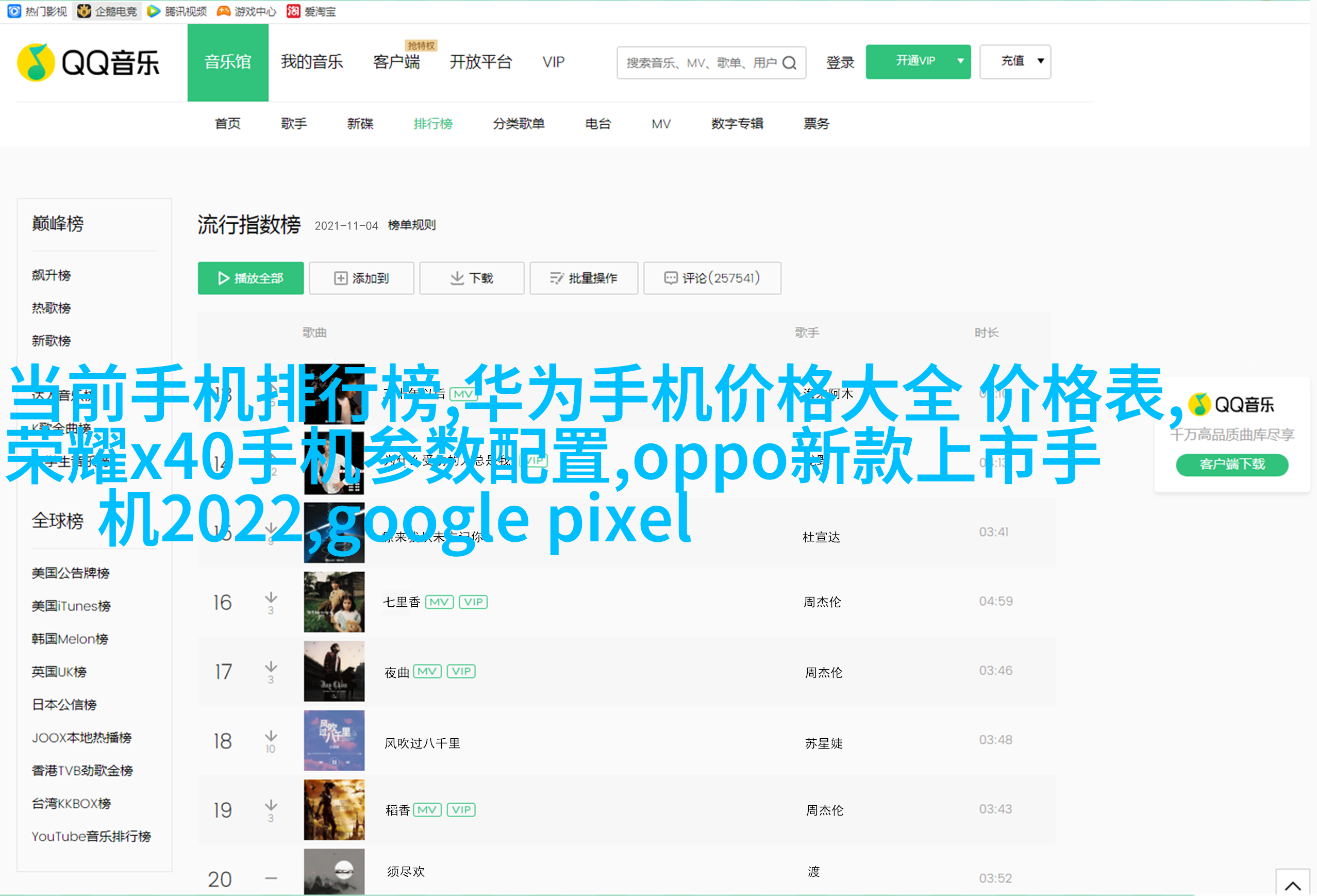Select 排行榜 submenu

click(x=433, y=124)
